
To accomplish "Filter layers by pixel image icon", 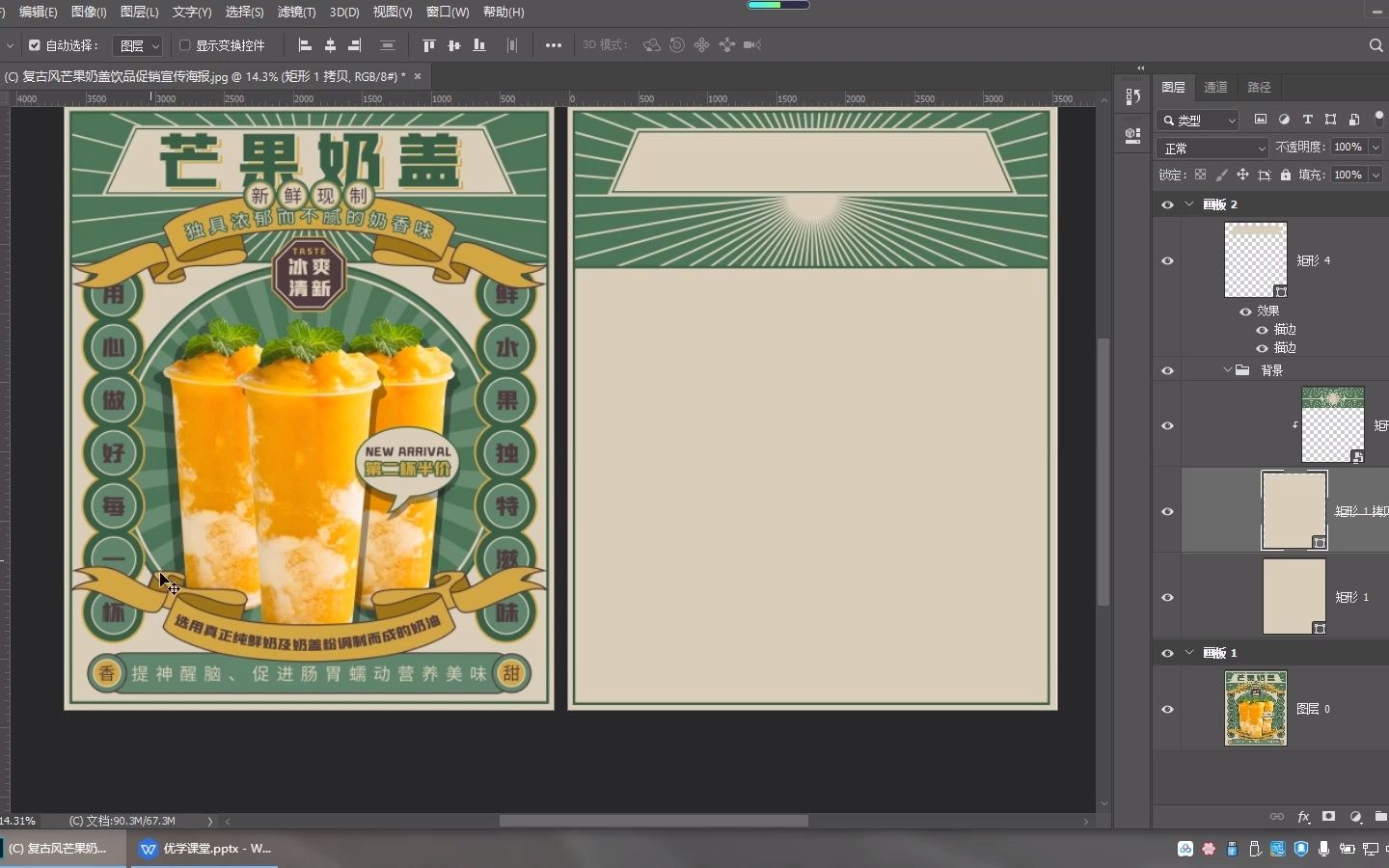I will [x=1261, y=120].
